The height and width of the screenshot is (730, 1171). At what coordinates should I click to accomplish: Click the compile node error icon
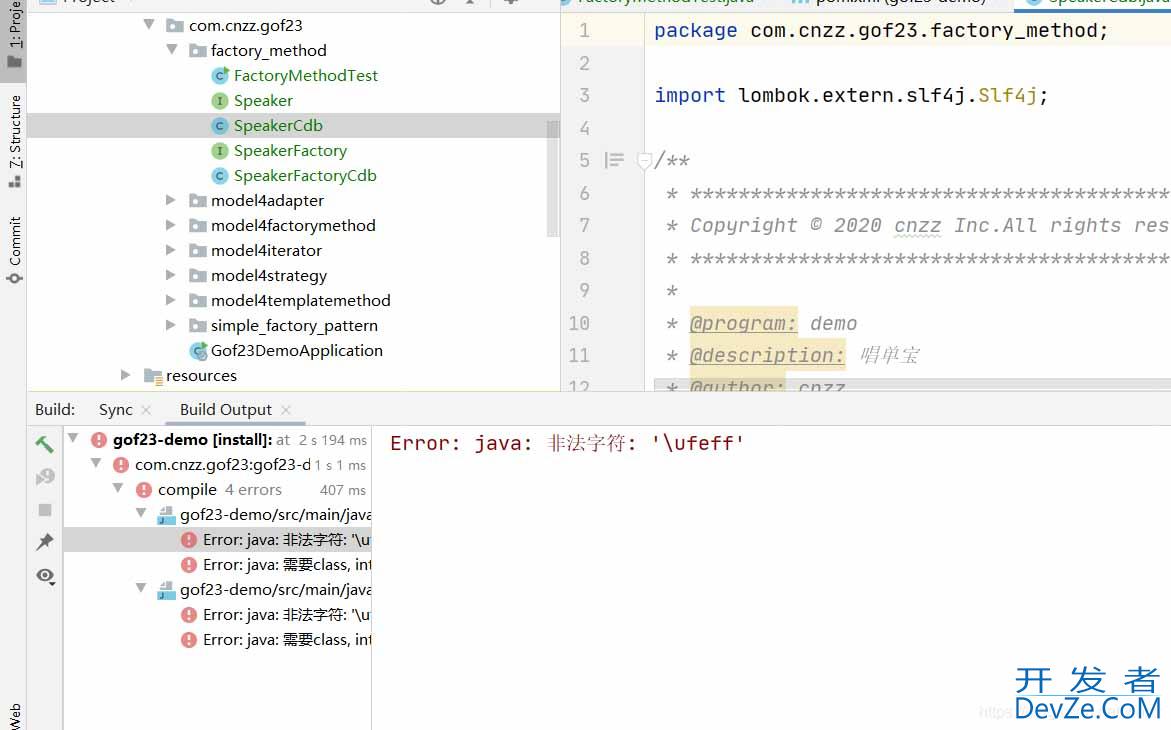144,489
